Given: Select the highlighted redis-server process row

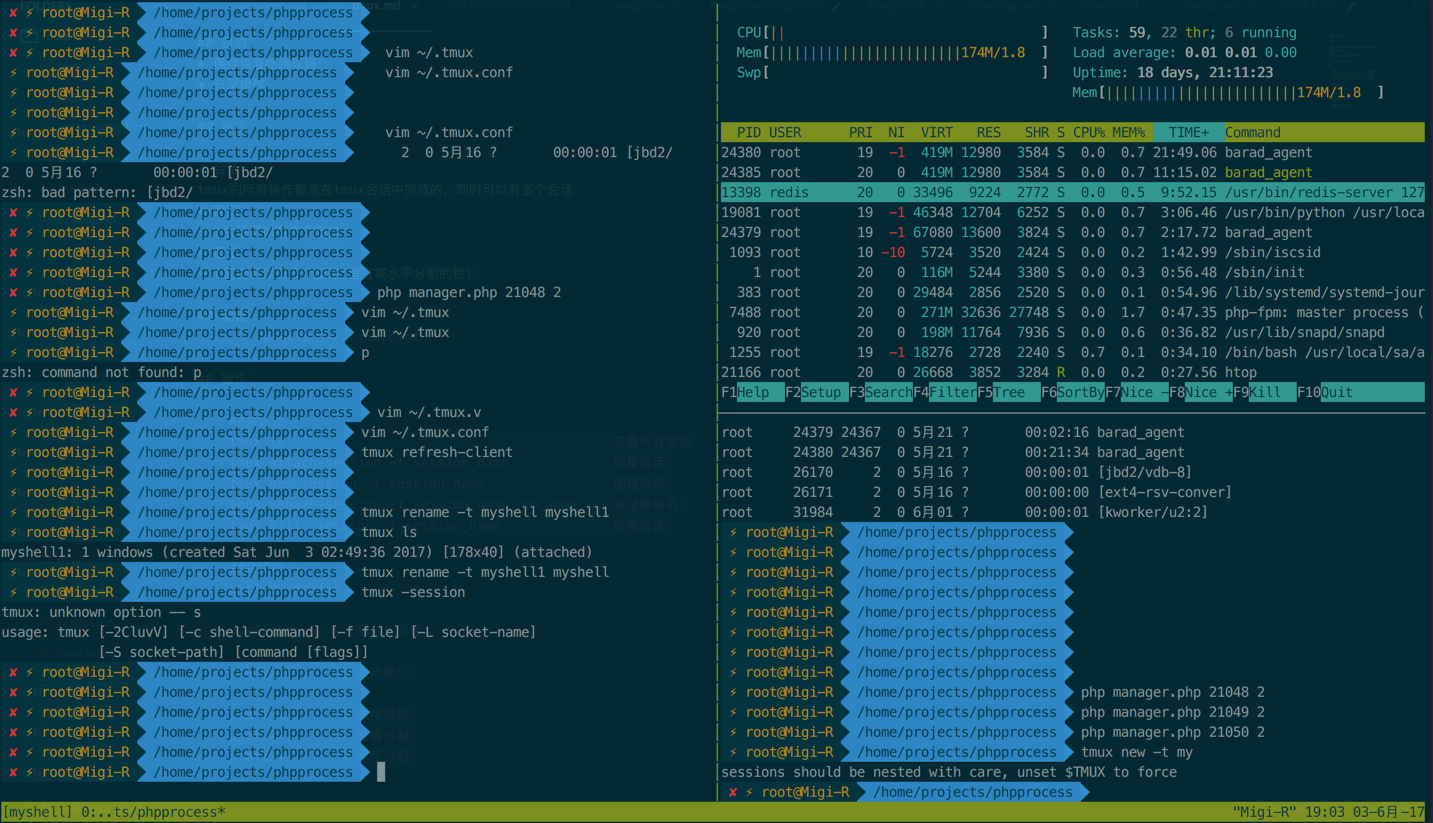Looking at the screenshot, I should click(1072, 192).
